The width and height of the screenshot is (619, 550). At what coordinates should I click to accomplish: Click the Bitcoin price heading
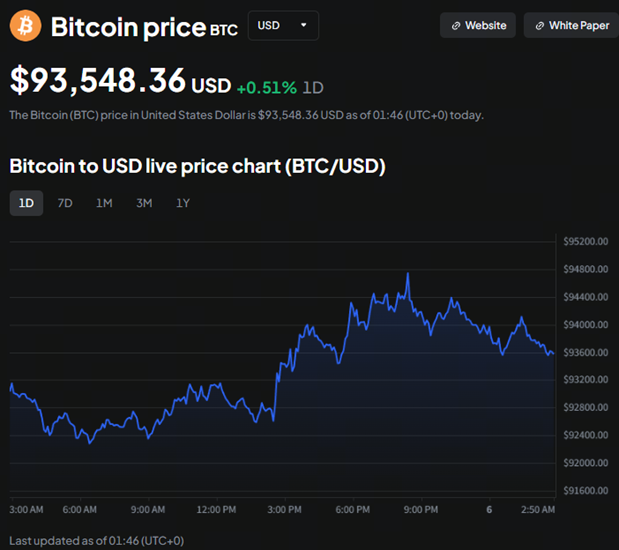128,26
